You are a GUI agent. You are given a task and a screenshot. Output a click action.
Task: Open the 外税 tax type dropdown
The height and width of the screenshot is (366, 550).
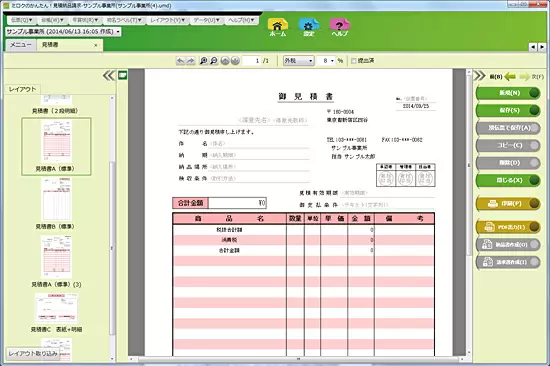click(x=298, y=61)
